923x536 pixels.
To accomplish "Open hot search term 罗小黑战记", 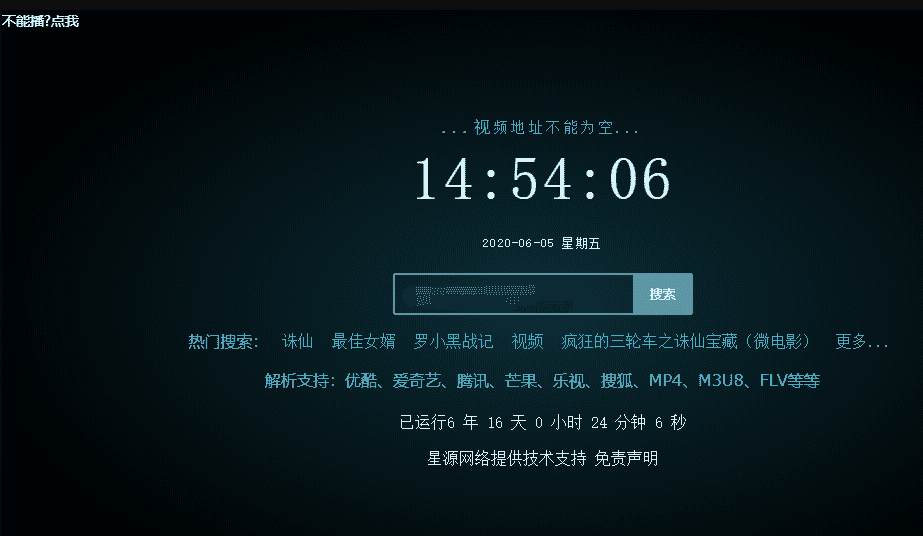I will tap(453, 341).
